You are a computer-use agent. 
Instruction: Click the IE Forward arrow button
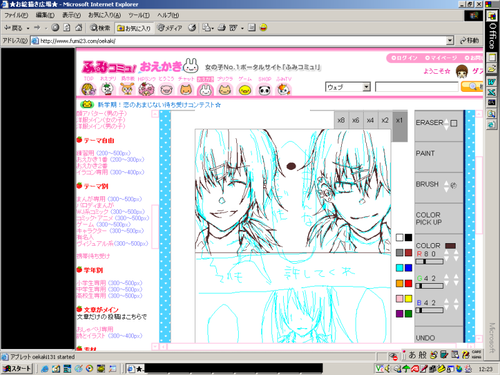coord(37,28)
